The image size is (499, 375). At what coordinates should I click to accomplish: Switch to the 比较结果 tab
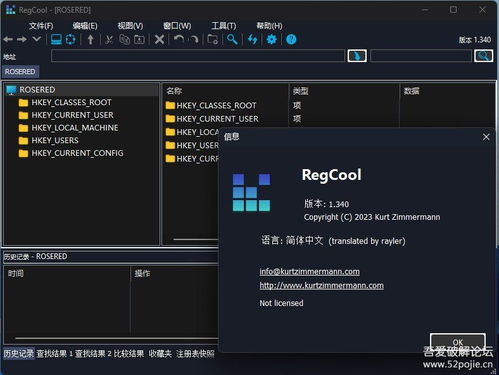tap(129, 354)
